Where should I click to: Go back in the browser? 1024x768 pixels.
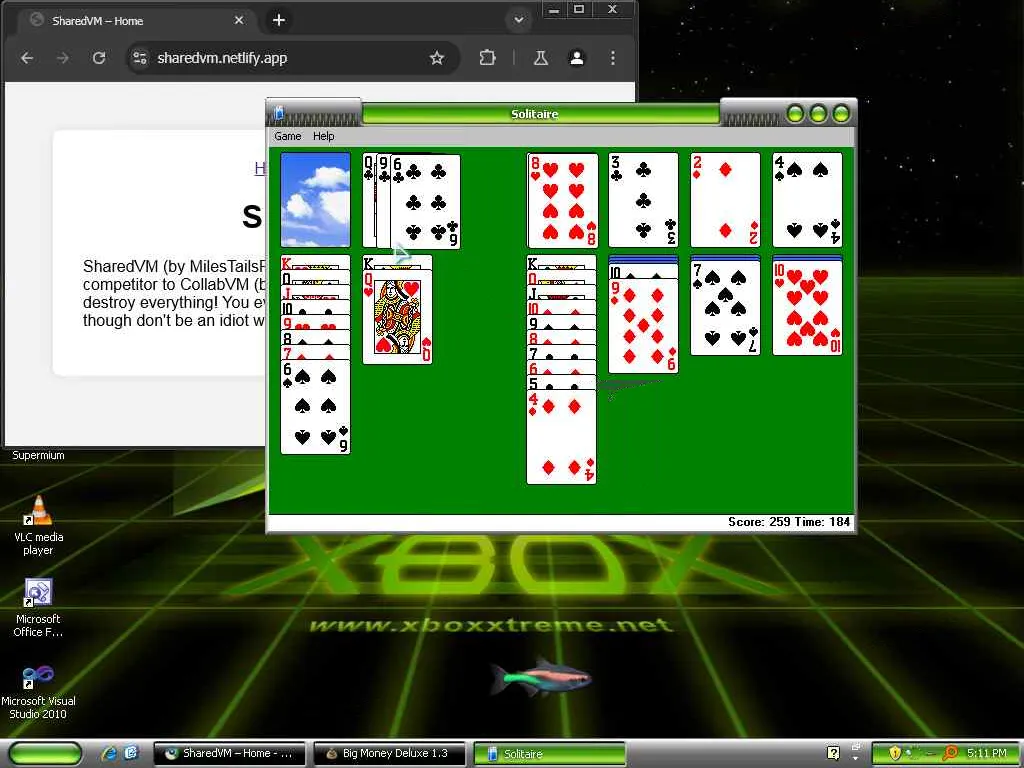pos(27,58)
